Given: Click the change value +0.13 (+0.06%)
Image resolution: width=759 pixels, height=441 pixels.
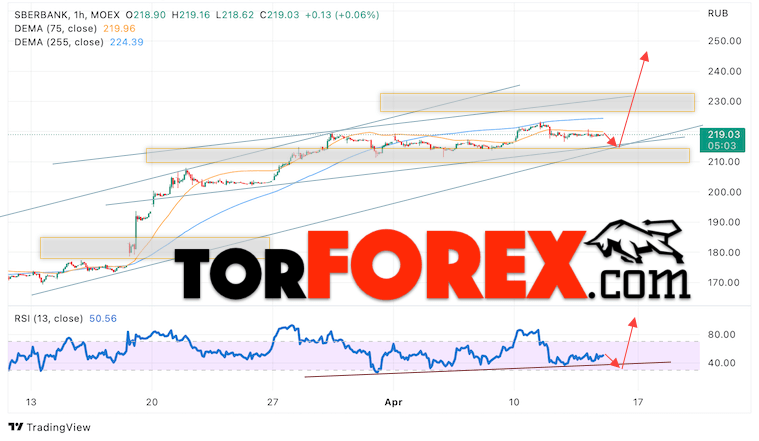Looking at the screenshot, I should [x=342, y=15].
